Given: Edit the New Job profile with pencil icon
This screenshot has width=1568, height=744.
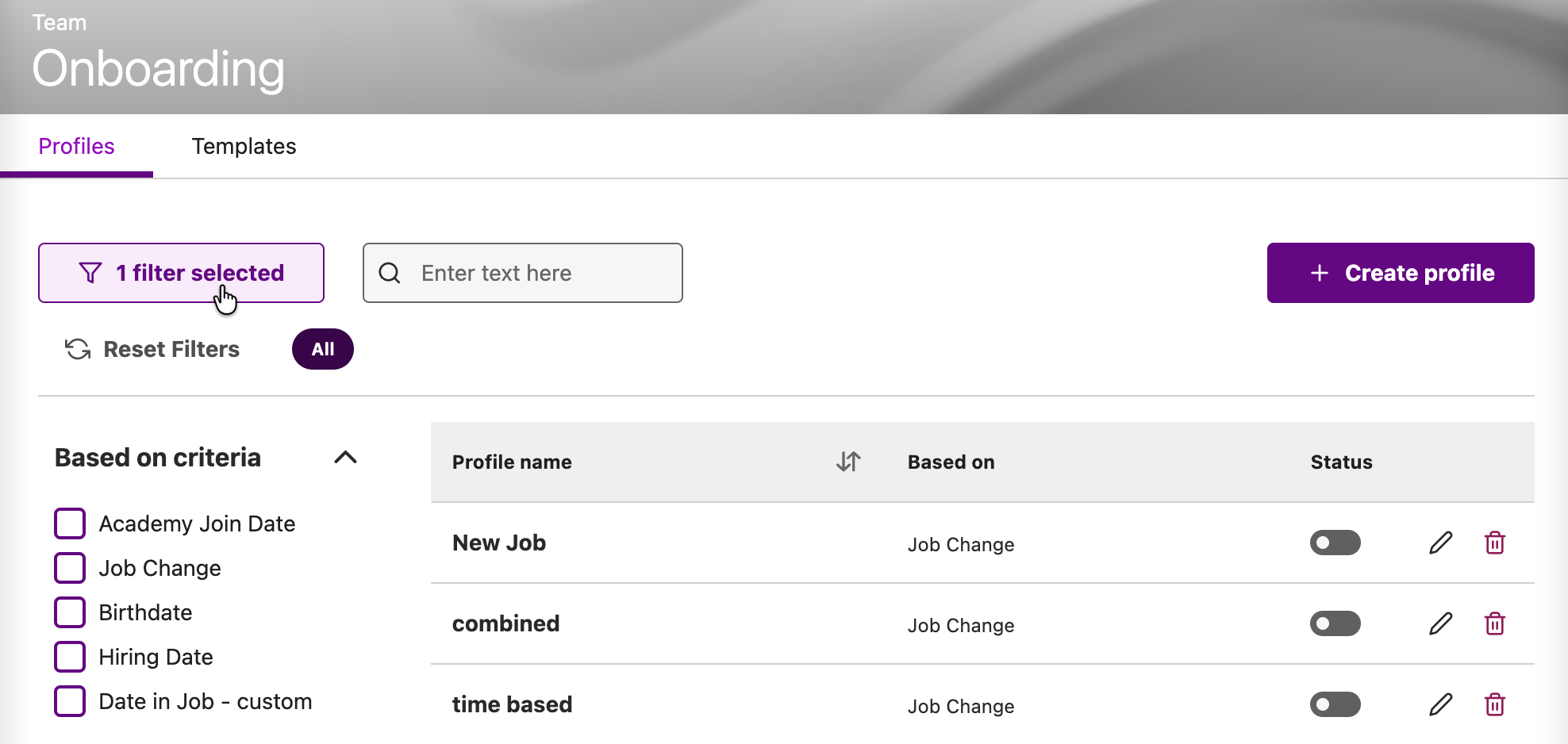Looking at the screenshot, I should click(1440, 543).
